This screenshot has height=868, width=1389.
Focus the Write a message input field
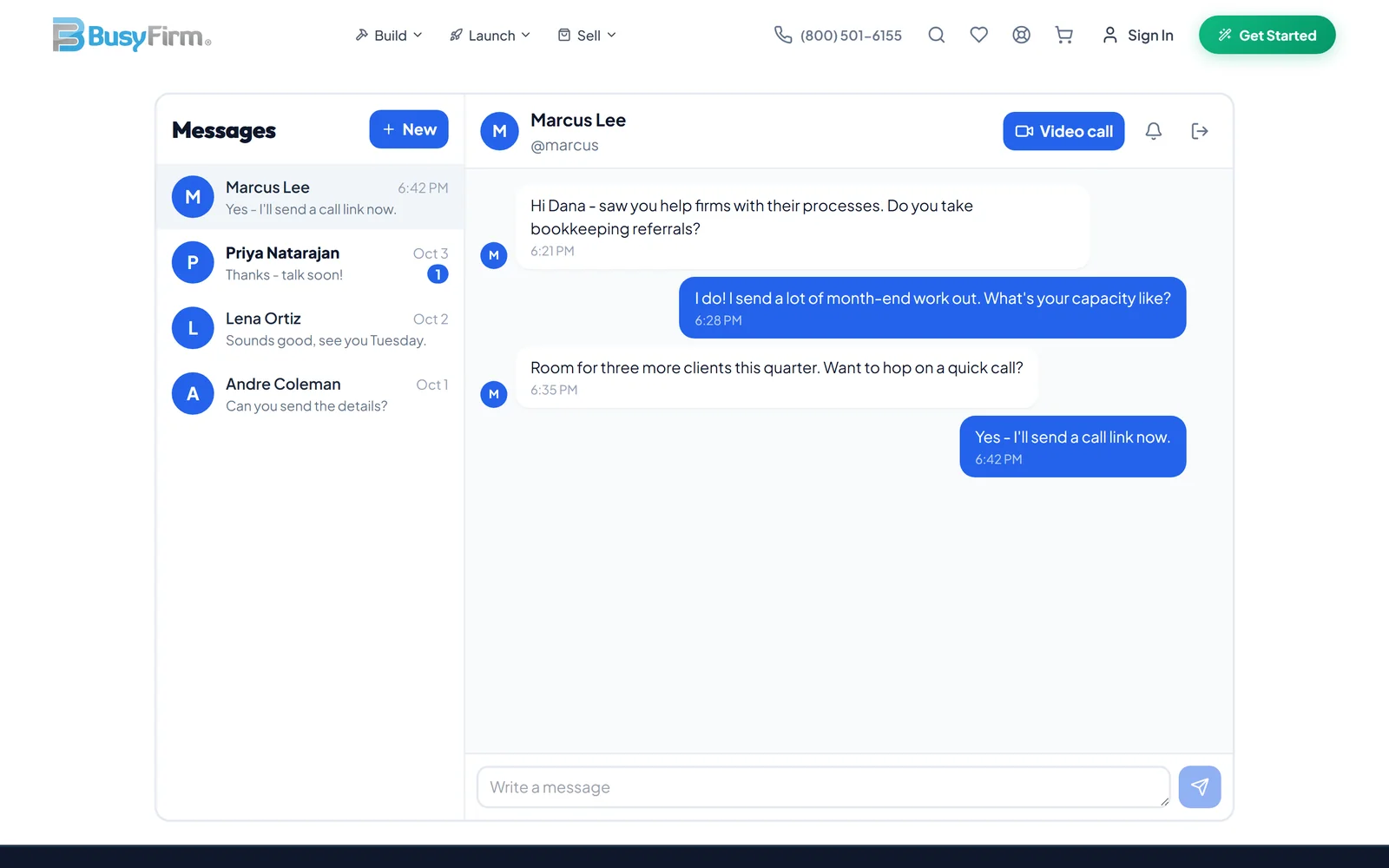pyautogui.click(x=823, y=787)
